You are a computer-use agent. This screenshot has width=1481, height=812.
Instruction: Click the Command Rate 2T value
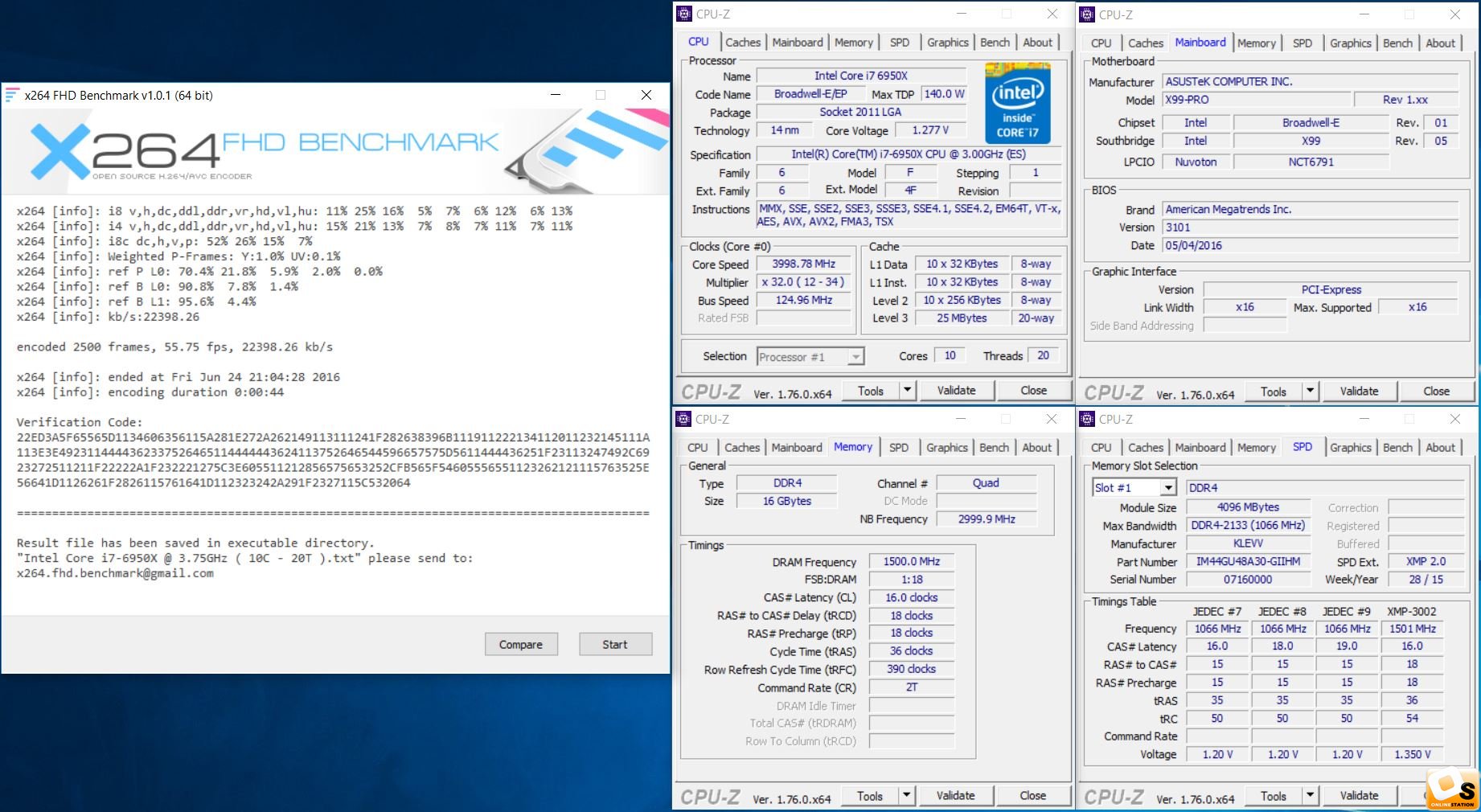(912, 687)
